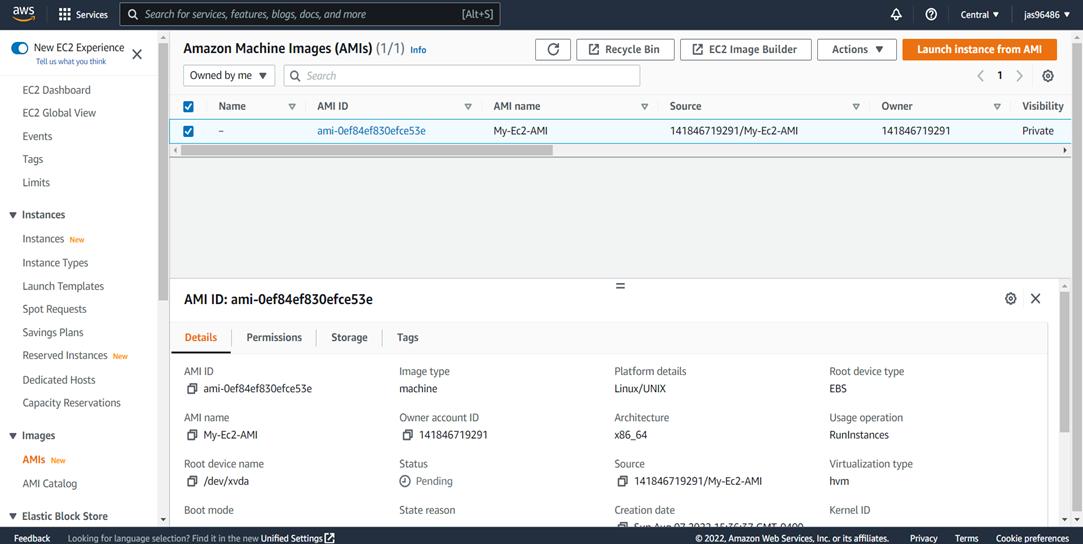Copy the Source value in details

click(x=623, y=481)
